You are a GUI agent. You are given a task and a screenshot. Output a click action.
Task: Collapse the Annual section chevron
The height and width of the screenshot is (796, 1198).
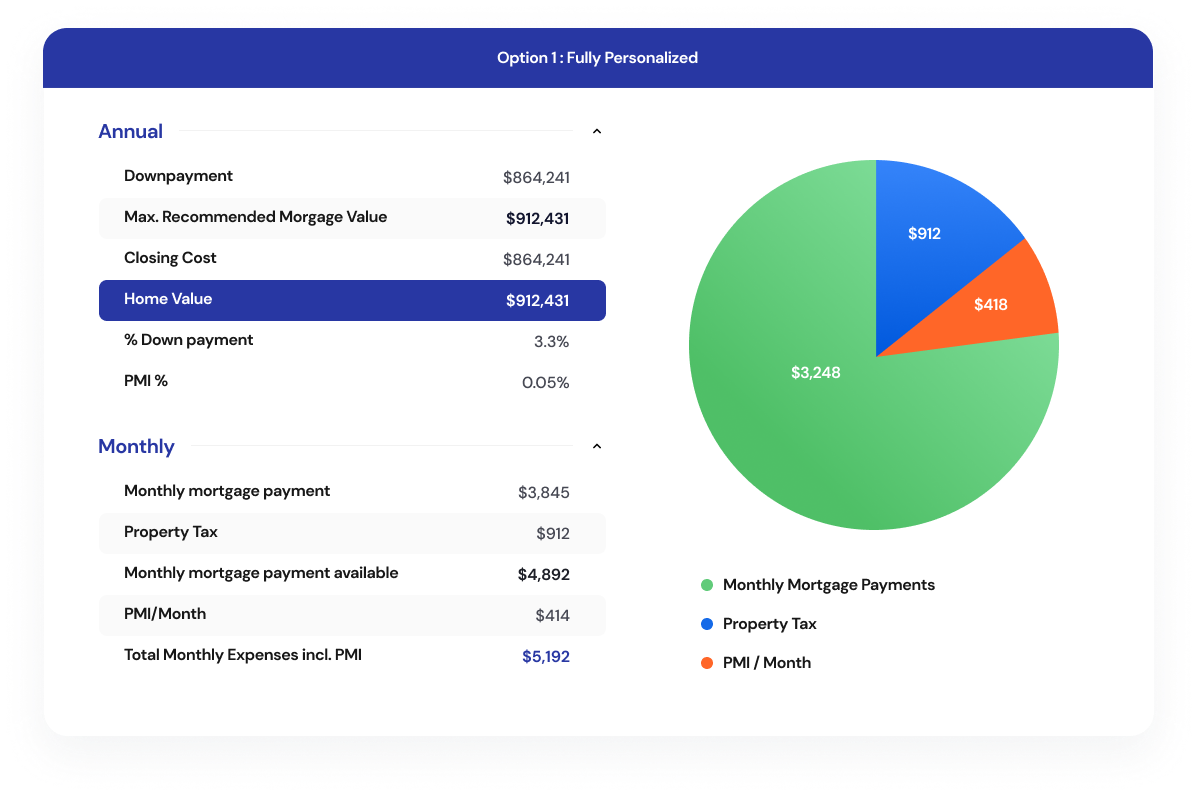pos(597,131)
